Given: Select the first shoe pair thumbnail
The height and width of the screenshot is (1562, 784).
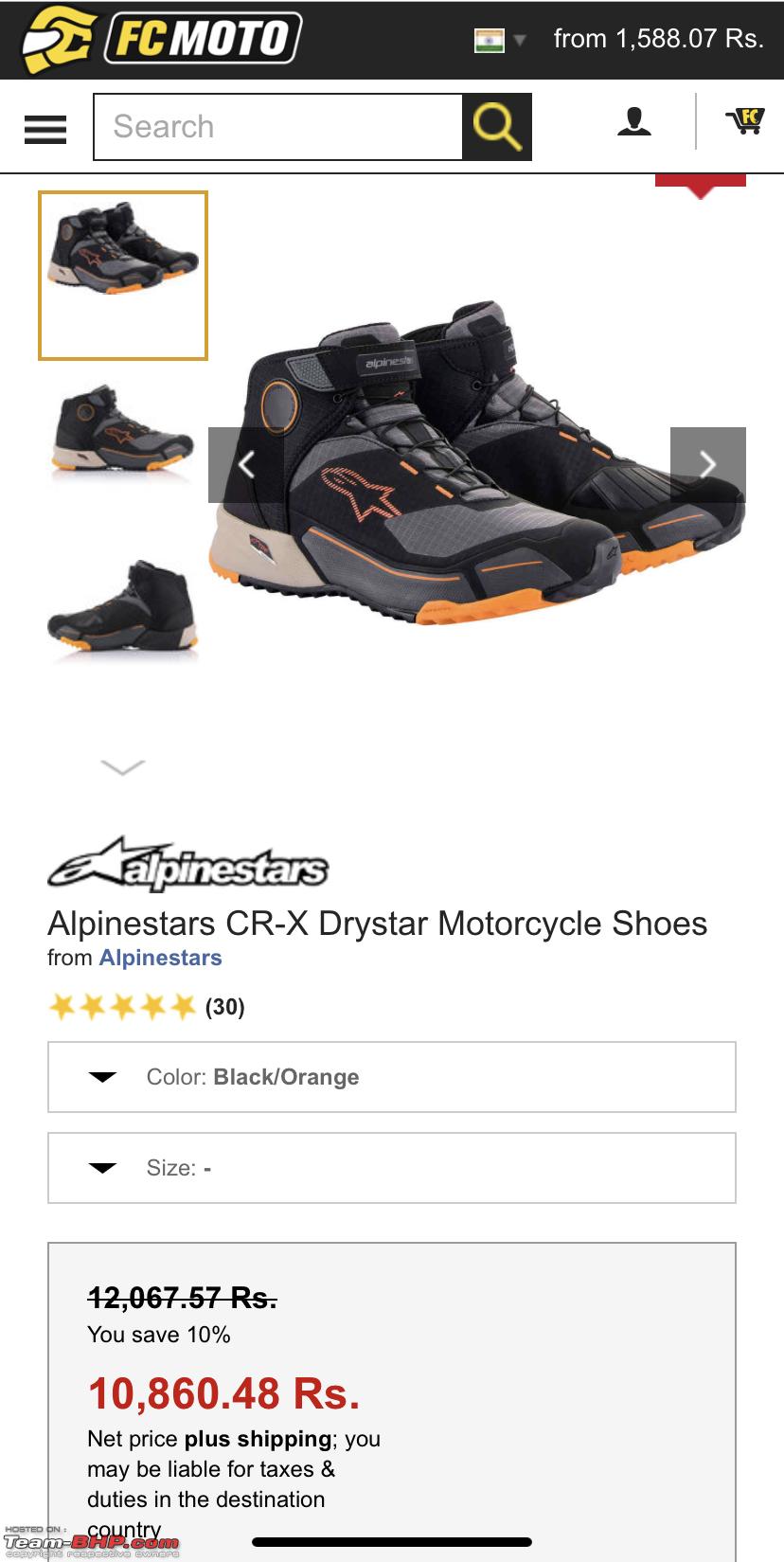Looking at the screenshot, I should coord(123,276).
